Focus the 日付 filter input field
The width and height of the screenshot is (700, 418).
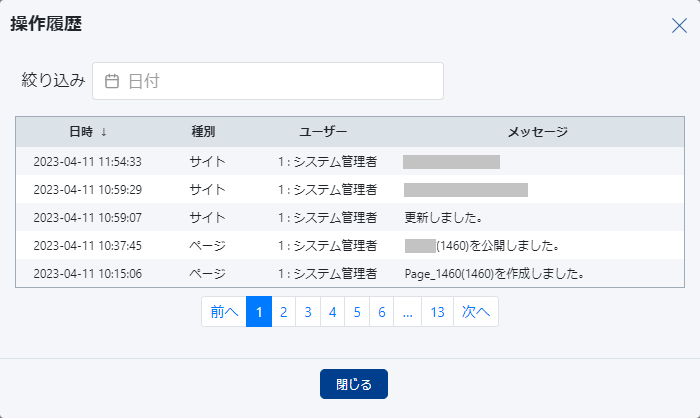280,82
